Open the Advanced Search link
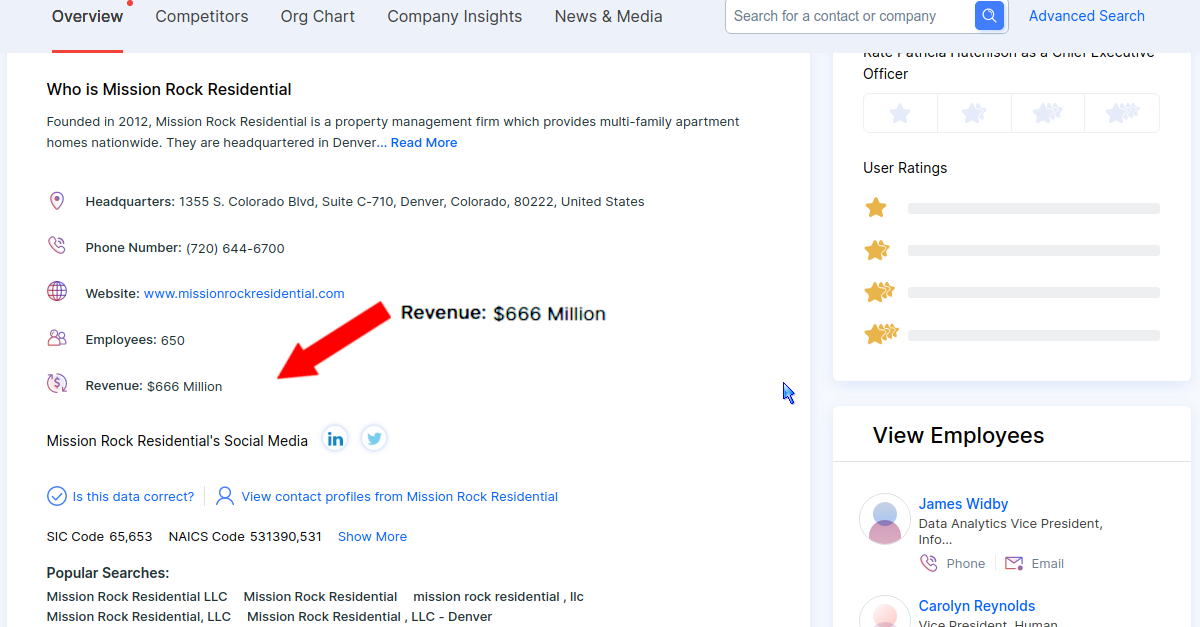This screenshot has height=627, width=1200. [1086, 16]
